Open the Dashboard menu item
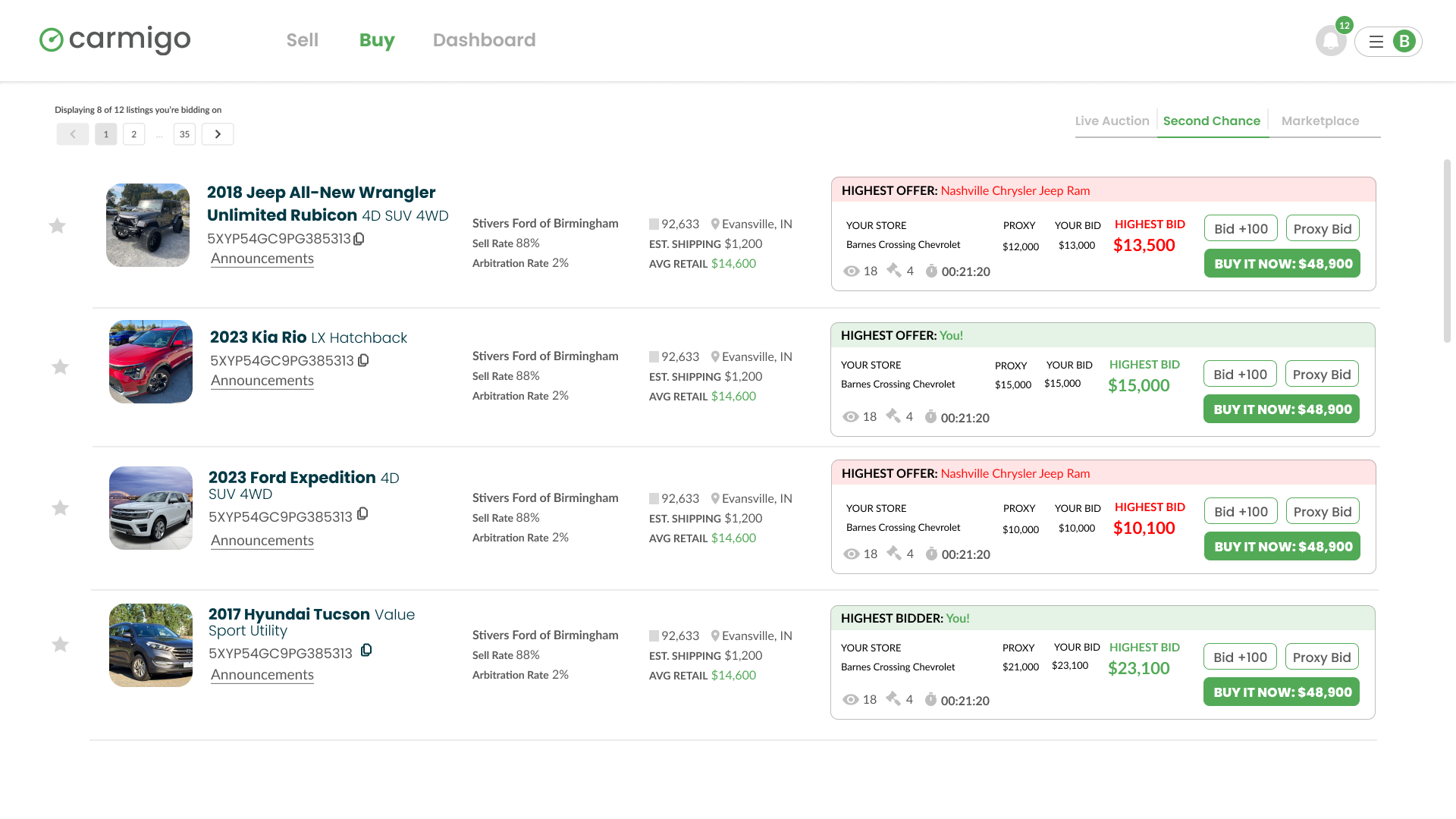Viewport: 1456px width, 819px height. tap(484, 40)
